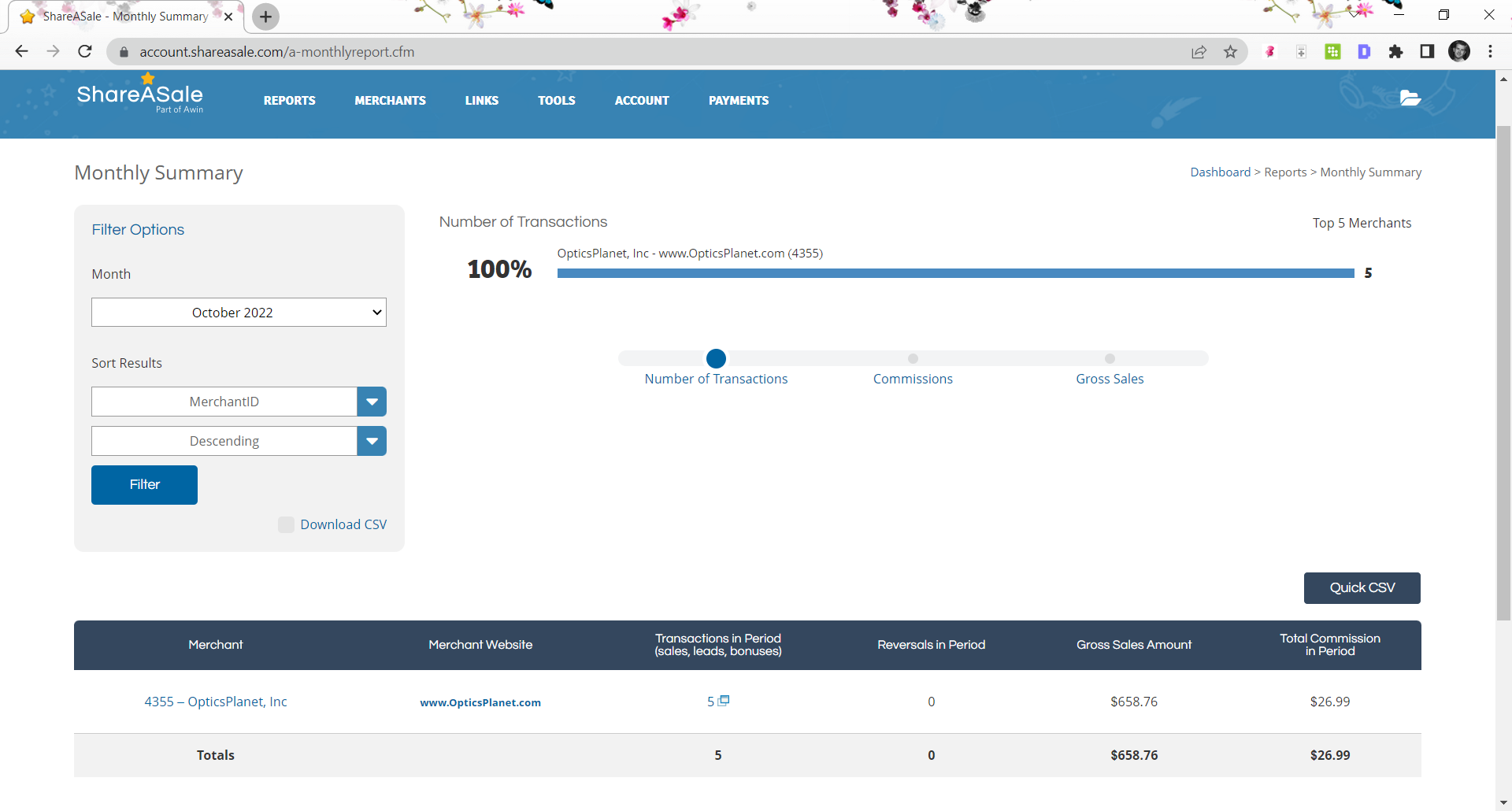Reload the ShareASale page
This screenshot has height=811, width=1512.
point(85,51)
